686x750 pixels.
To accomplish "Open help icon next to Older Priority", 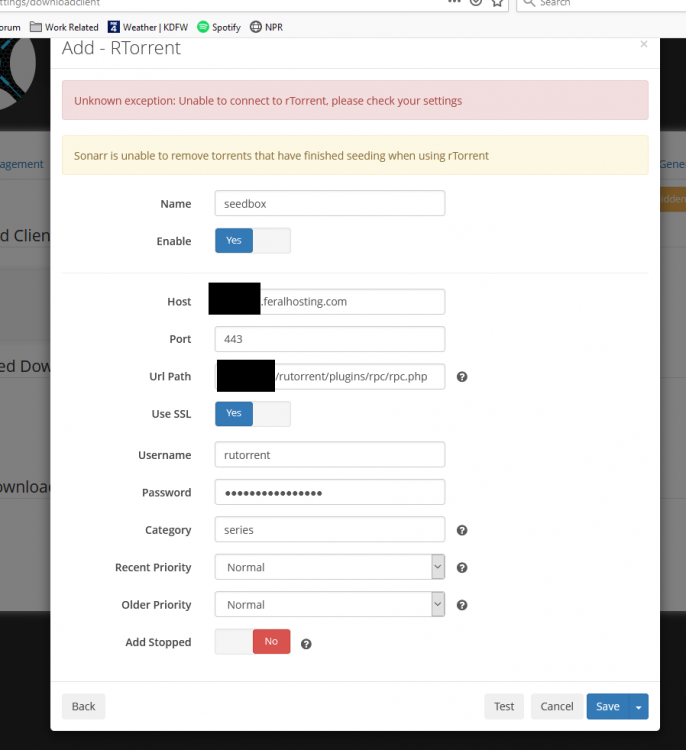I will pos(462,605).
